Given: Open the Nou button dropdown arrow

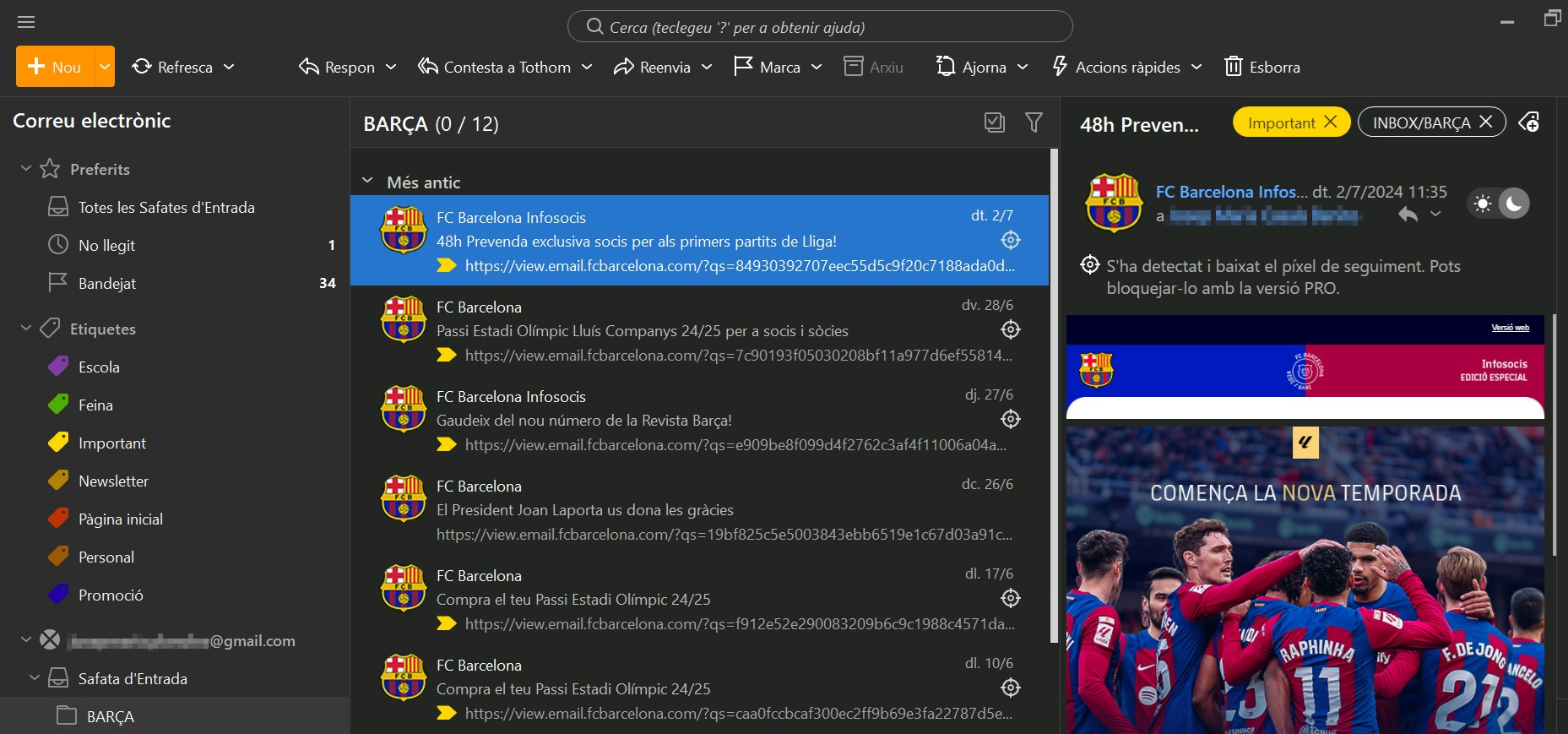Looking at the screenshot, I should tap(105, 67).
